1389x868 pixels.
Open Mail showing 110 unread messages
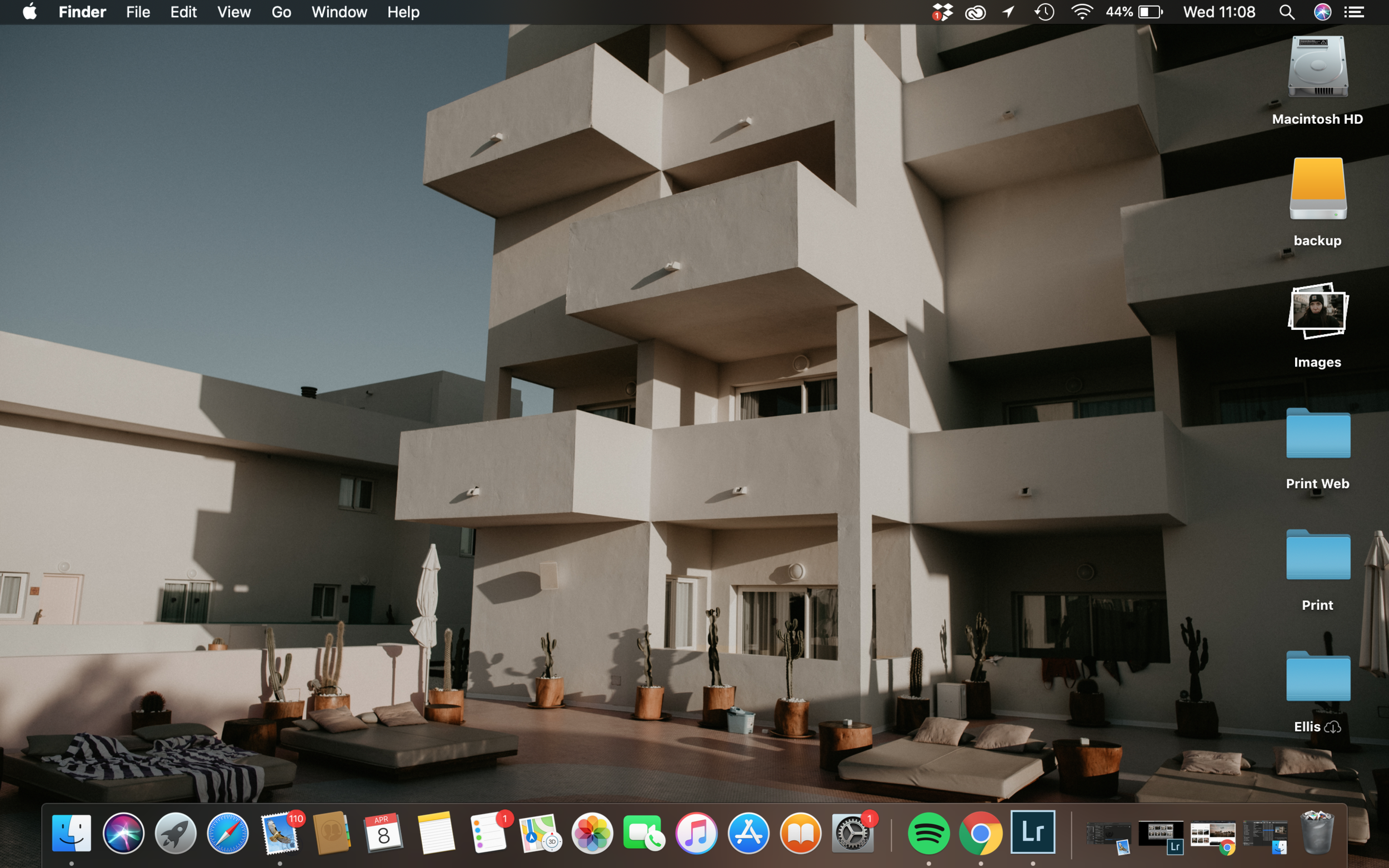pos(278,834)
